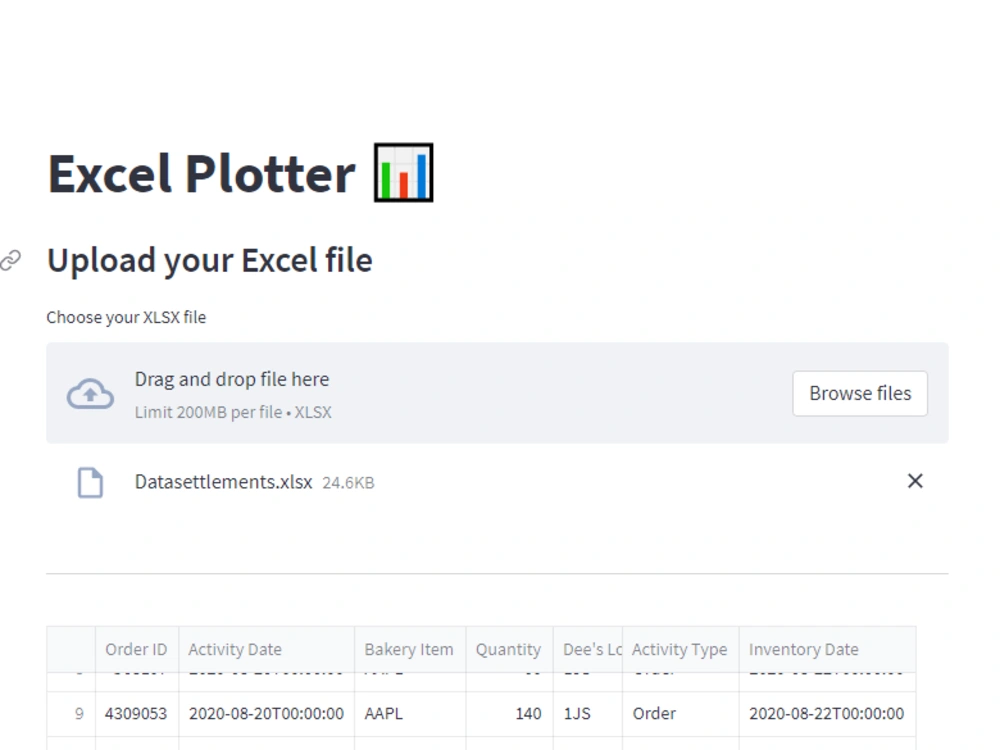The width and height of the screenshot is (1000, 750).
Task: Click the Activity Type column header
Action: tap(680, 649)
